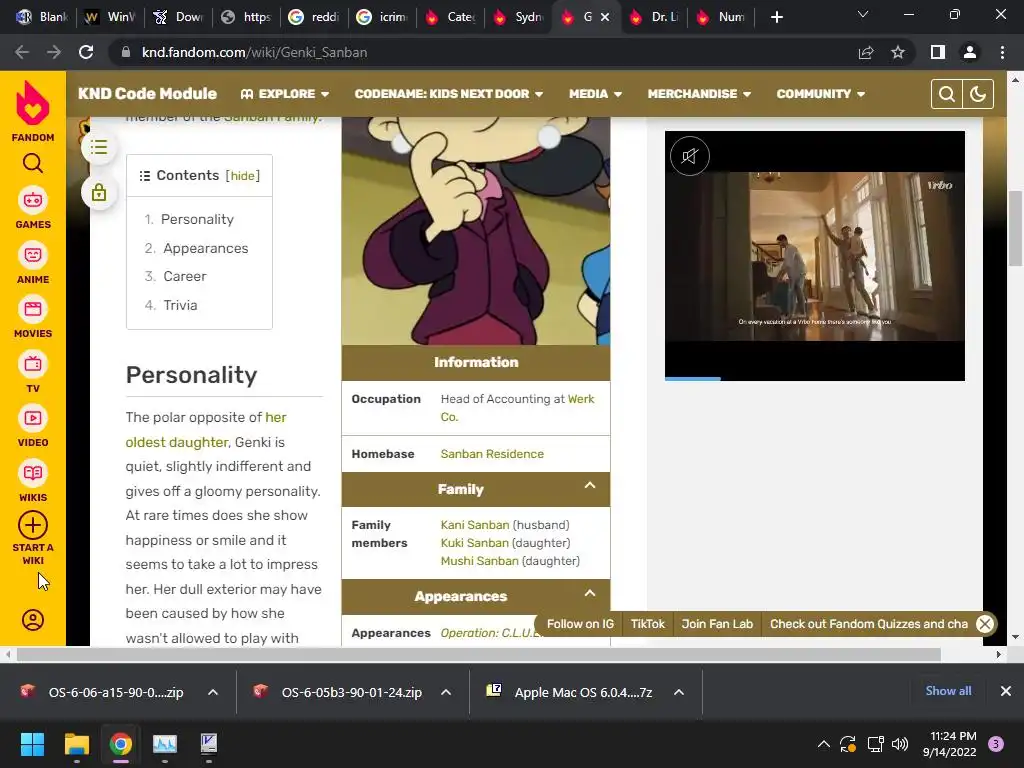The height and width of the screenshot is (768, 1024).
Task: Collapse the Family infobox section
Action: tap(590, 485)
